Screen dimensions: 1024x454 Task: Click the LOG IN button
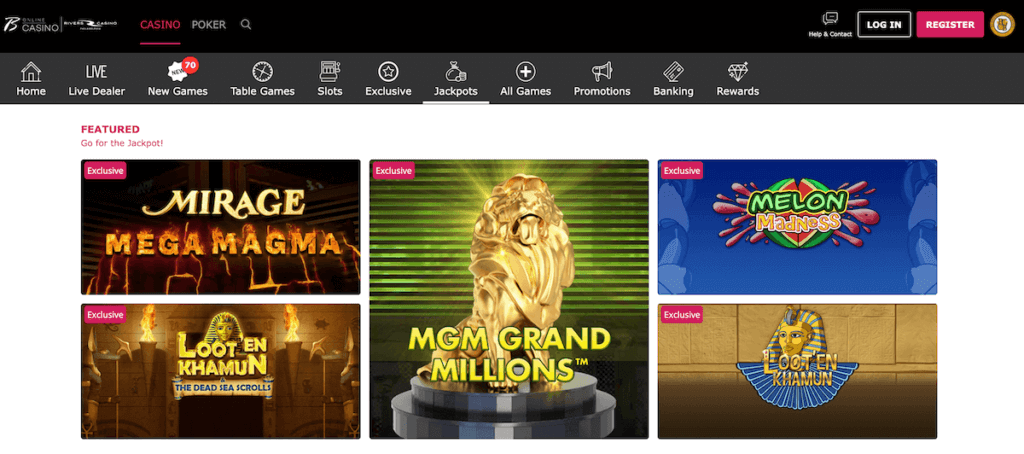pos(884,24)
